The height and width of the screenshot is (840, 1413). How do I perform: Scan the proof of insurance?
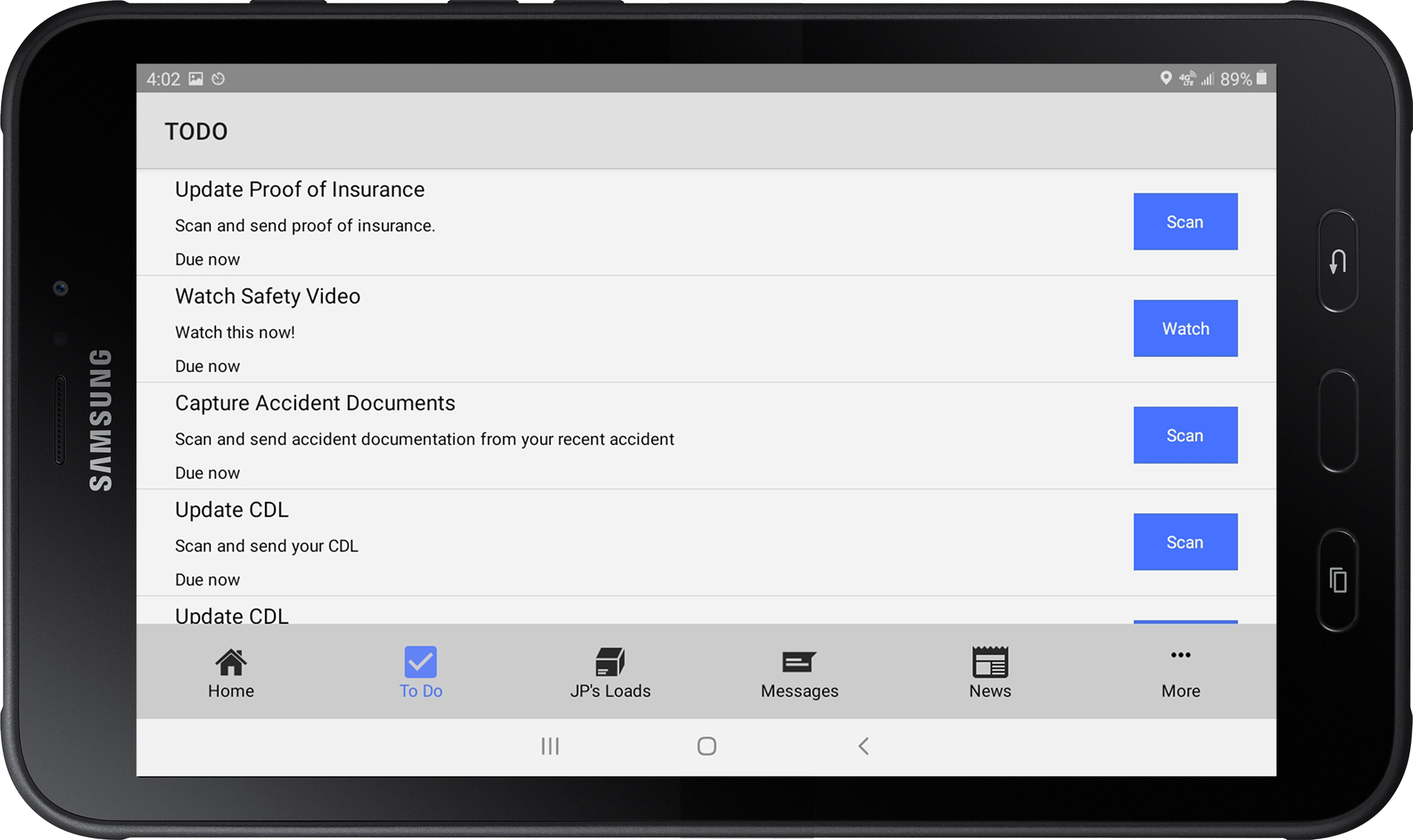pyautogui.click(x=1185, y=221)
